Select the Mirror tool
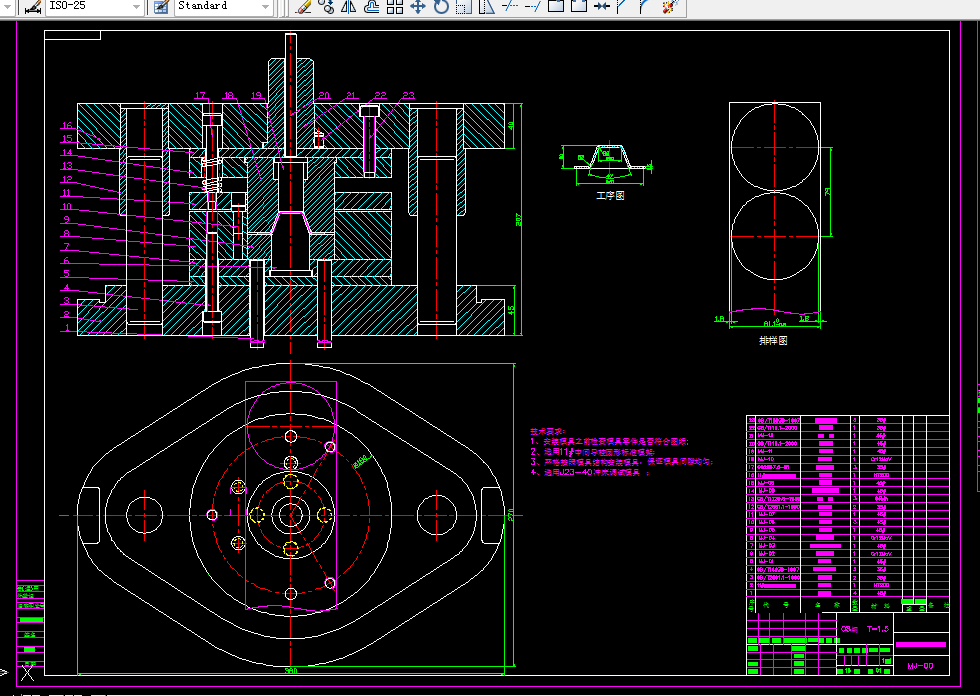Viewport: 980px width, 696px height. pyautogui.click(x=349, y=7)
